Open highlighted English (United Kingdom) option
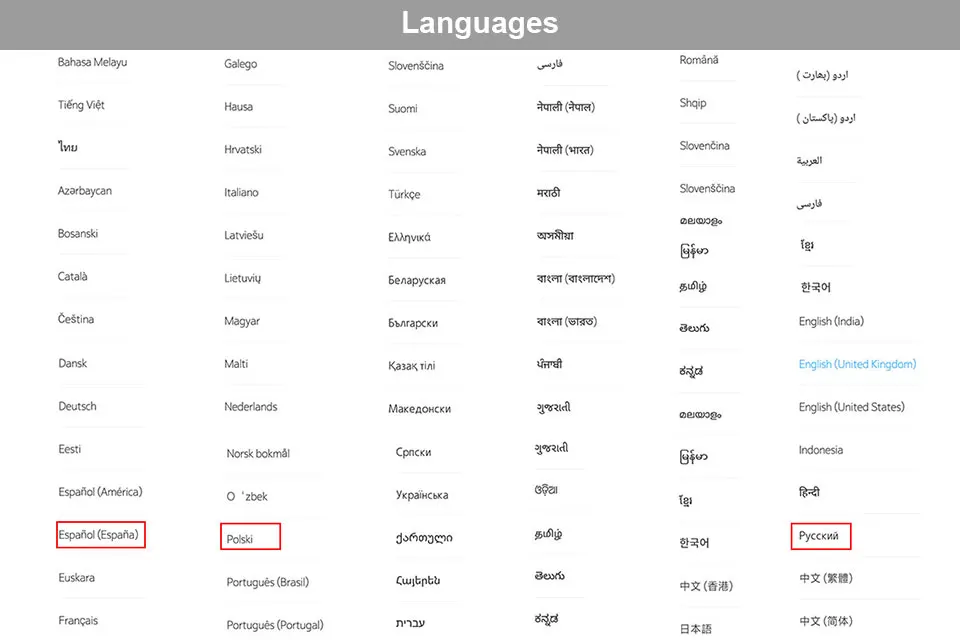 pos(857,364)
